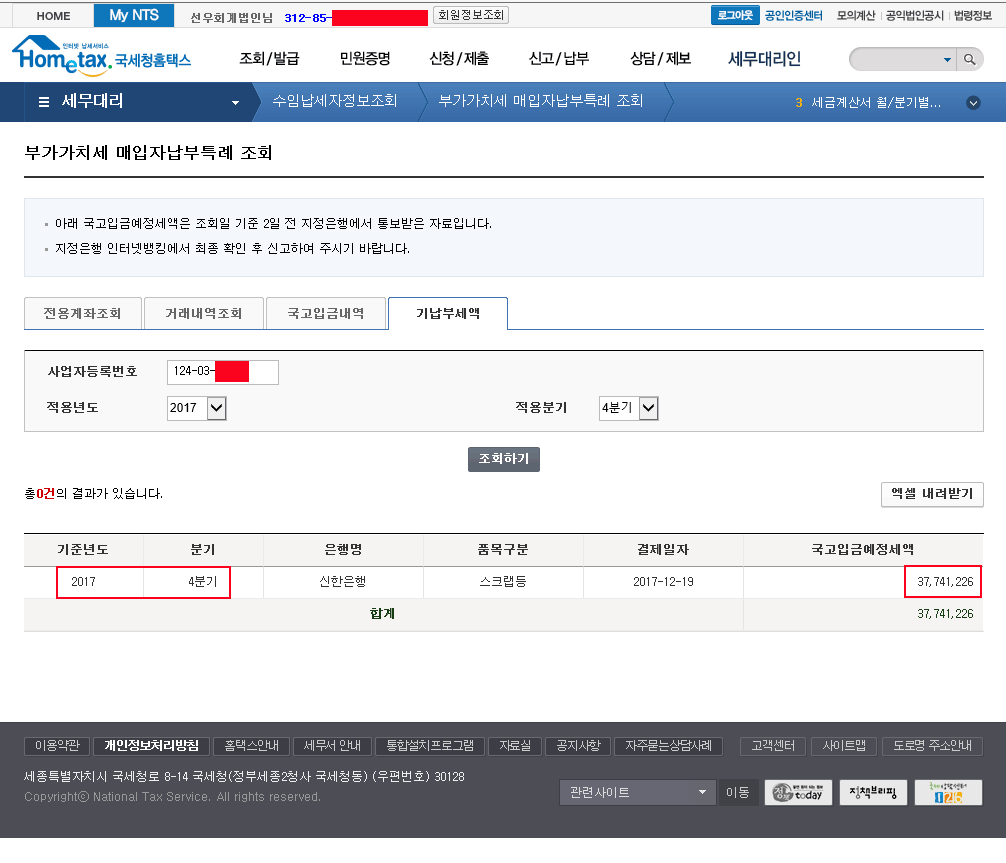1006x863 pixels.
Task: Click the 엑셀 내려받기 button
Action: point(932,495)
